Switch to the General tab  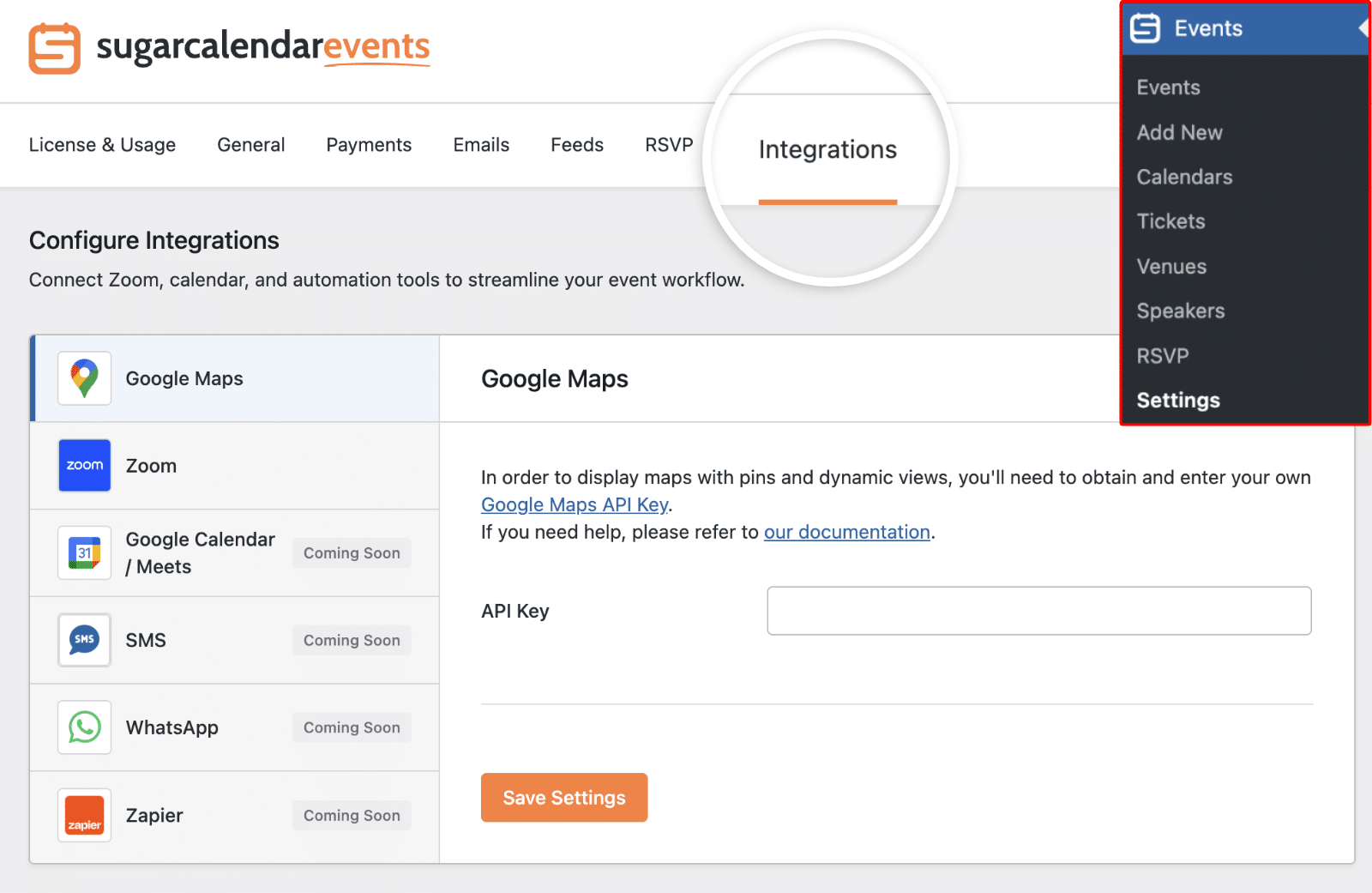click(x=250, y=145)
